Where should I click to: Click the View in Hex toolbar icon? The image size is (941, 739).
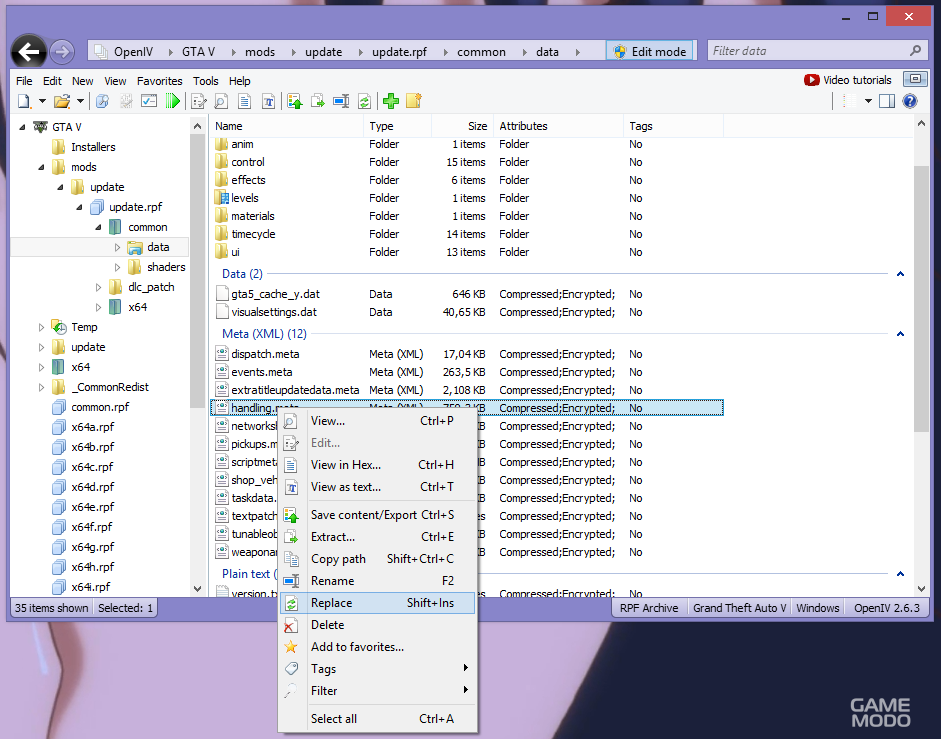244,101
